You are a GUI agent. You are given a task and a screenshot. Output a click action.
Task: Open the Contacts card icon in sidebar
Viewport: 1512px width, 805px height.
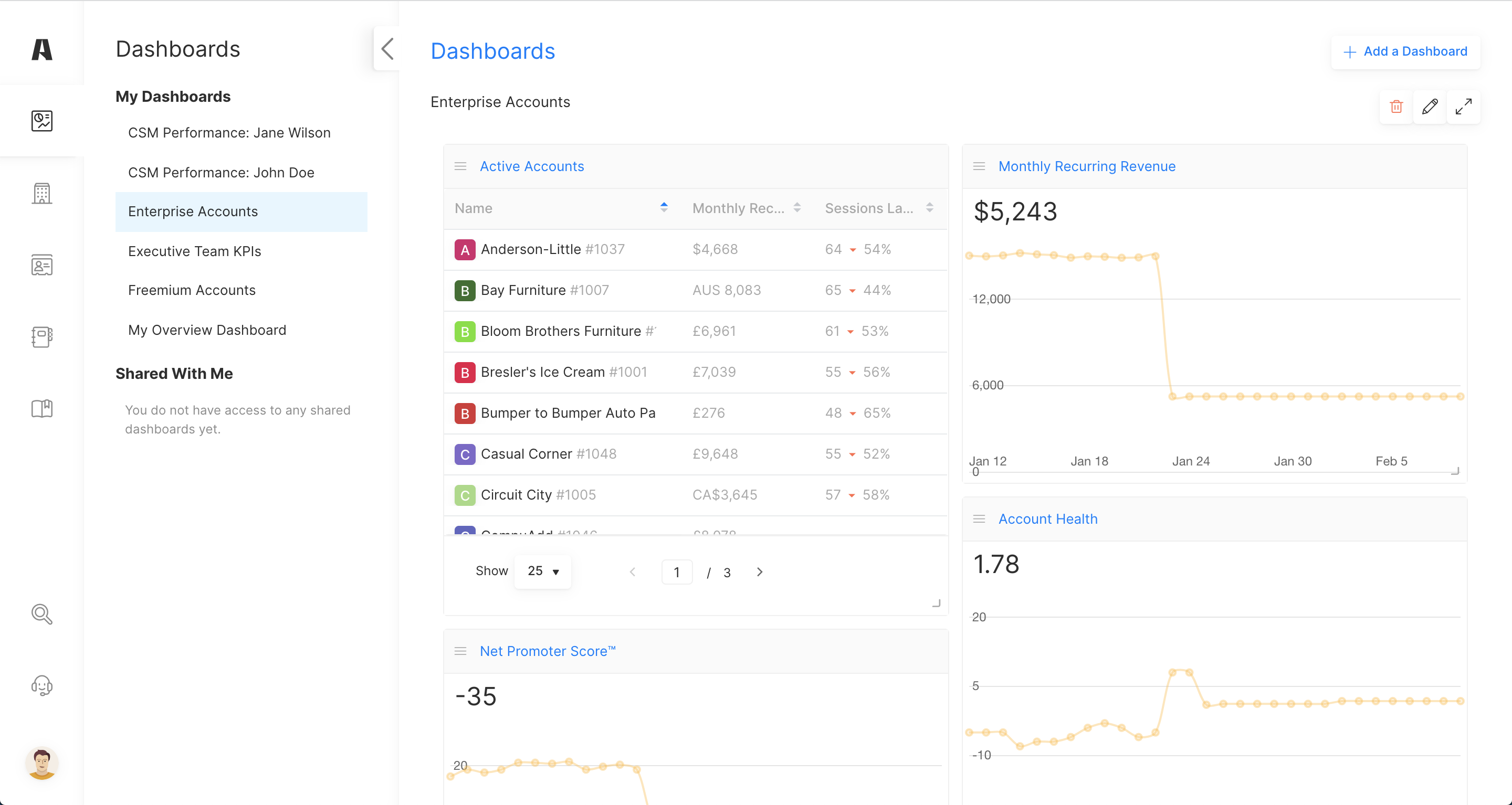tap(41, 265)
